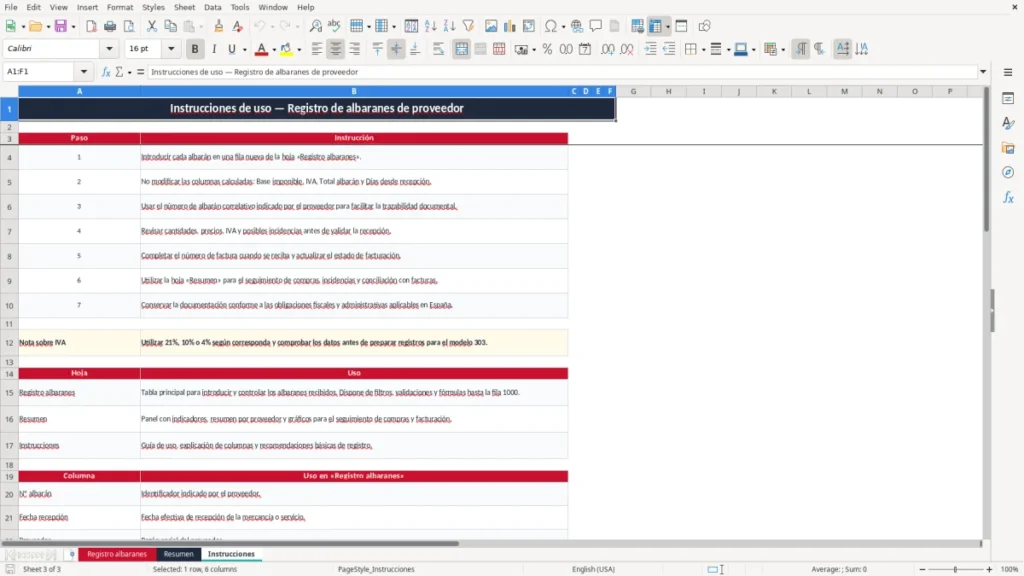Insert a comment bubble icon
The image size is (1024, 576).
(x=596, y=26)
